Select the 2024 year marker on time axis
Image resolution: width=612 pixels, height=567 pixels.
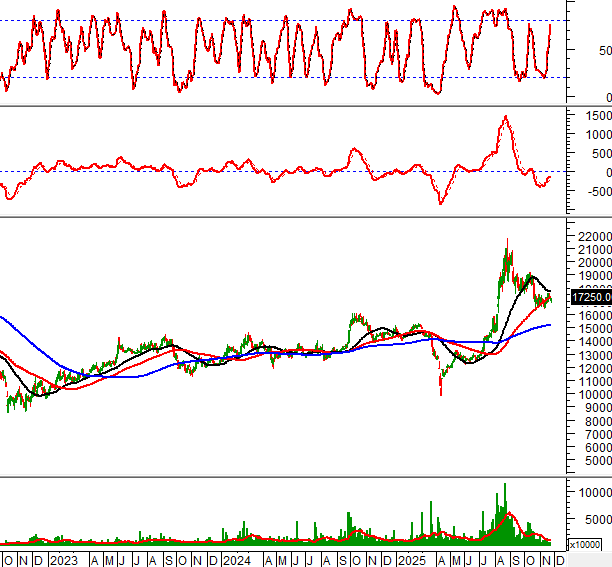click(236, 559)
